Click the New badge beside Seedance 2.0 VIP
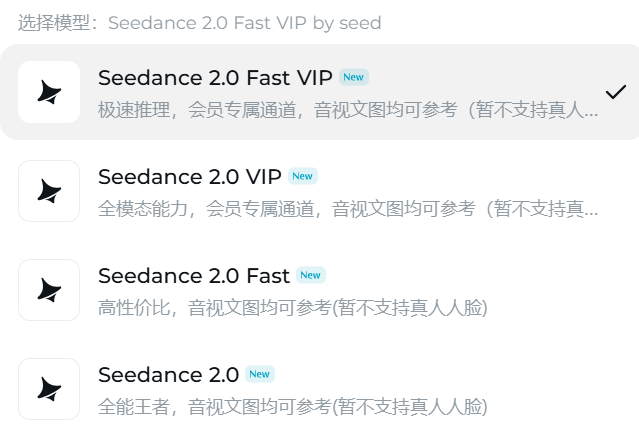 tap(302, 176)
